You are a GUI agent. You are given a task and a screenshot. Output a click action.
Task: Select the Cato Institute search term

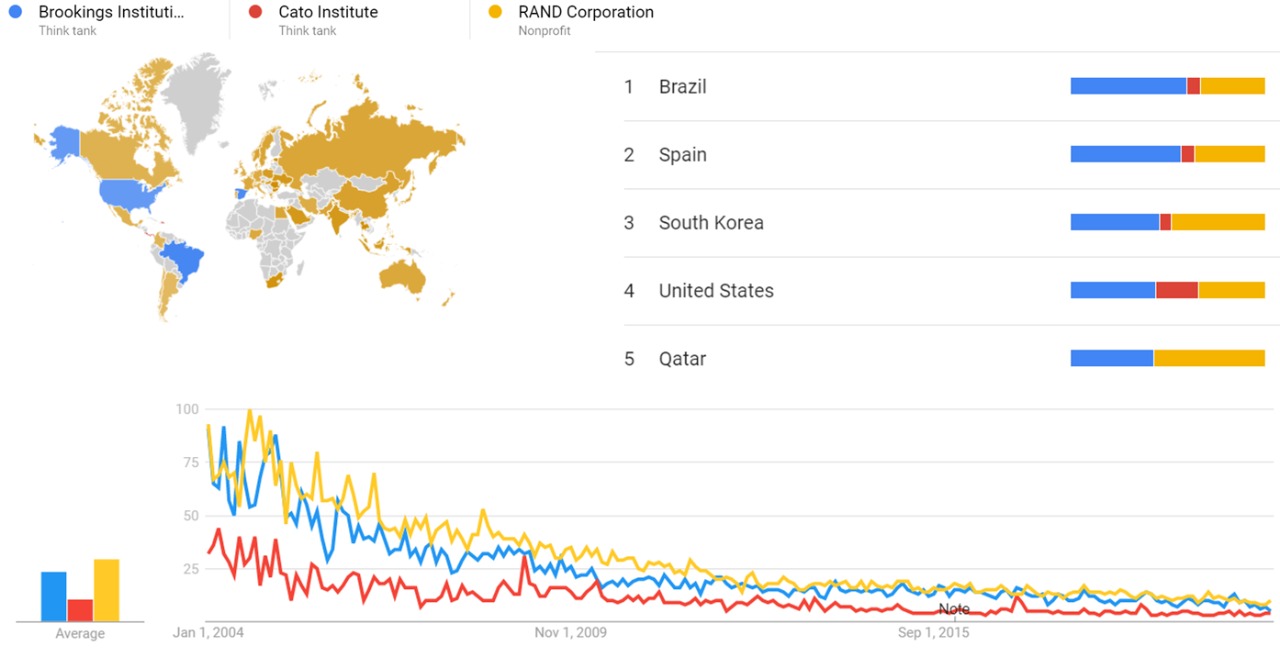(x=328, y=13)
